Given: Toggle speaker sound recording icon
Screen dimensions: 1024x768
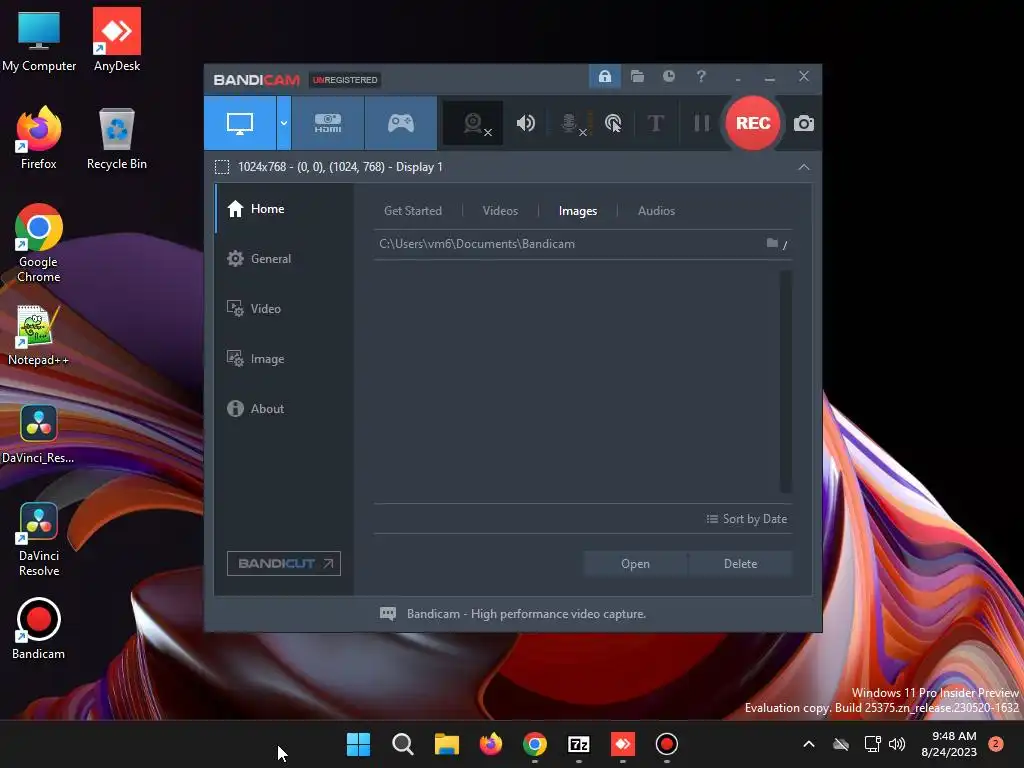Looking at the screenshot, I should click(x=525, y=123).
